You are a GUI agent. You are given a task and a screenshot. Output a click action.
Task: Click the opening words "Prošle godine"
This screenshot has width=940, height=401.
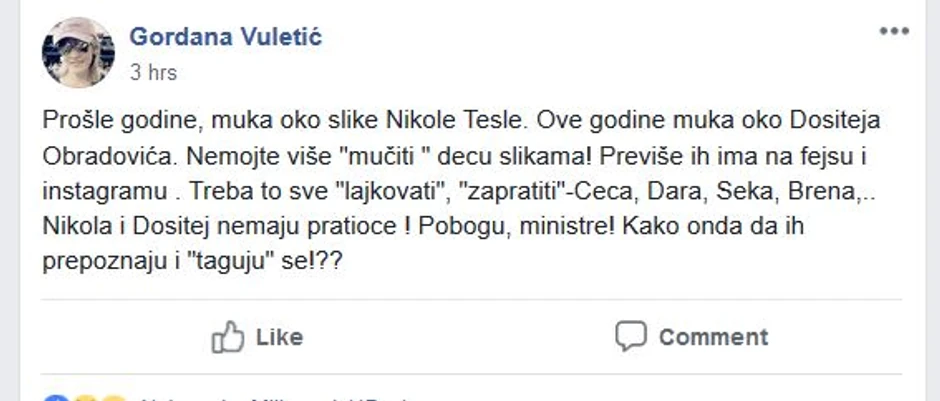pos(108,121)
